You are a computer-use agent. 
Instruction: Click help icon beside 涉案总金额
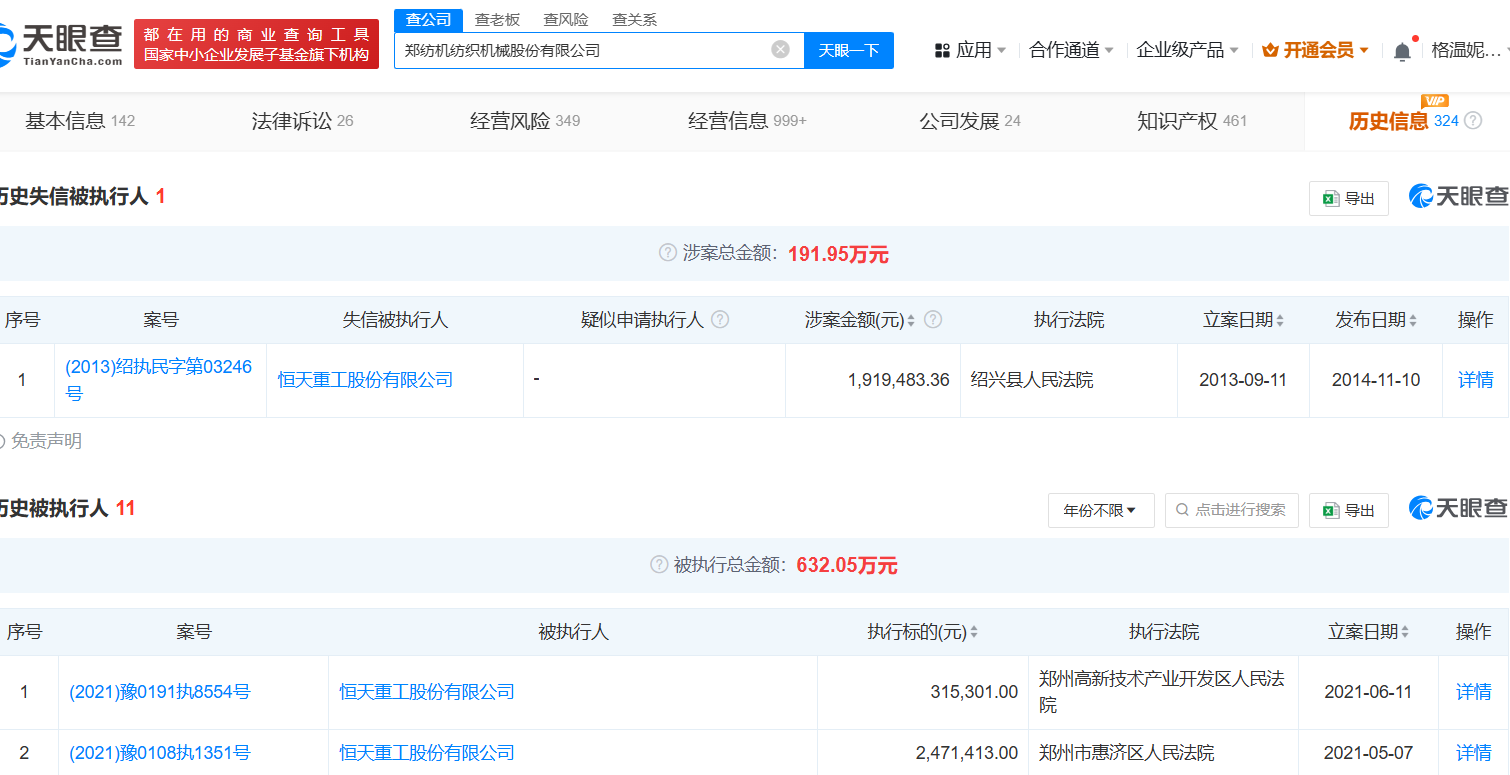(667, 253)
